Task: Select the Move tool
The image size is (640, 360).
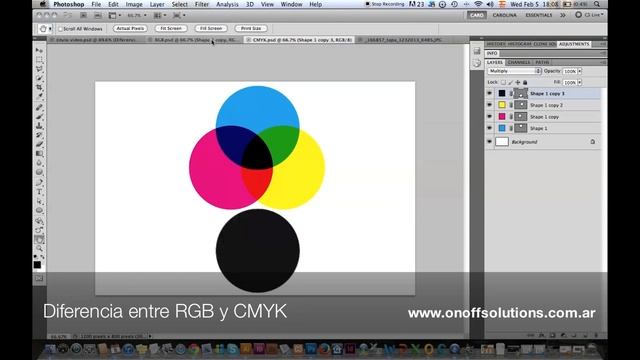Action: [x=39, y=50]
